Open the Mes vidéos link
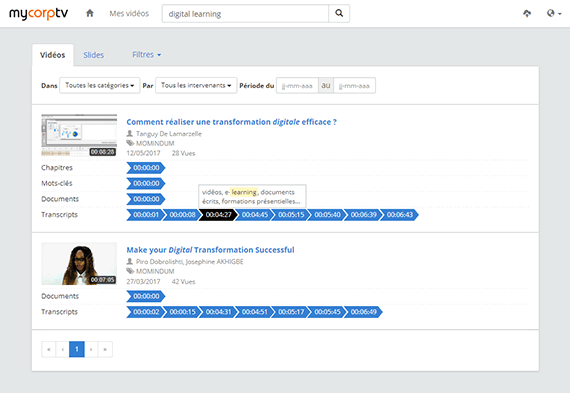The height and width of the screenshot is (393, 570). tap(129, 13)
